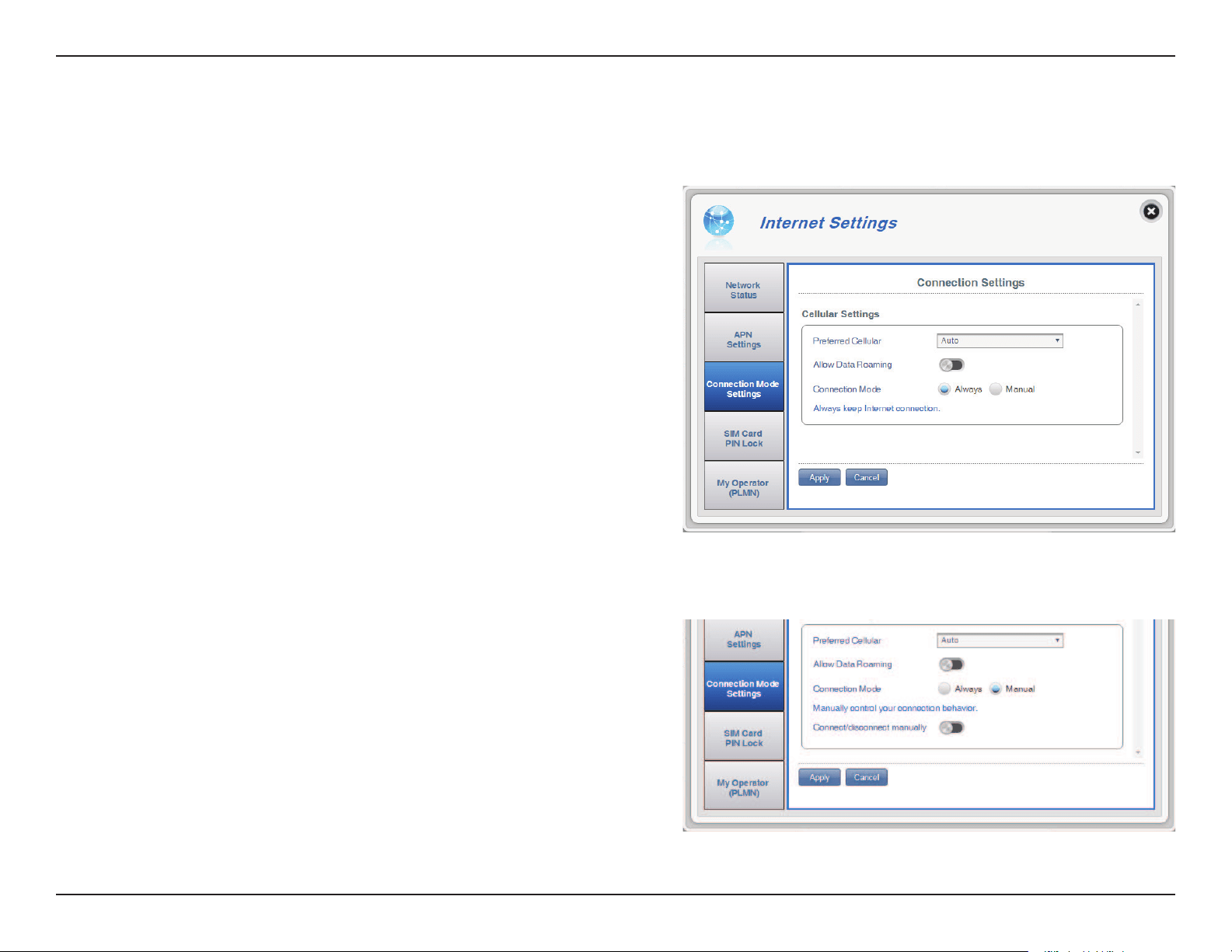This screenshot has height=952, width=1232.
Task: Close the Internet Settings dialog
Action: coord(1151,211)
